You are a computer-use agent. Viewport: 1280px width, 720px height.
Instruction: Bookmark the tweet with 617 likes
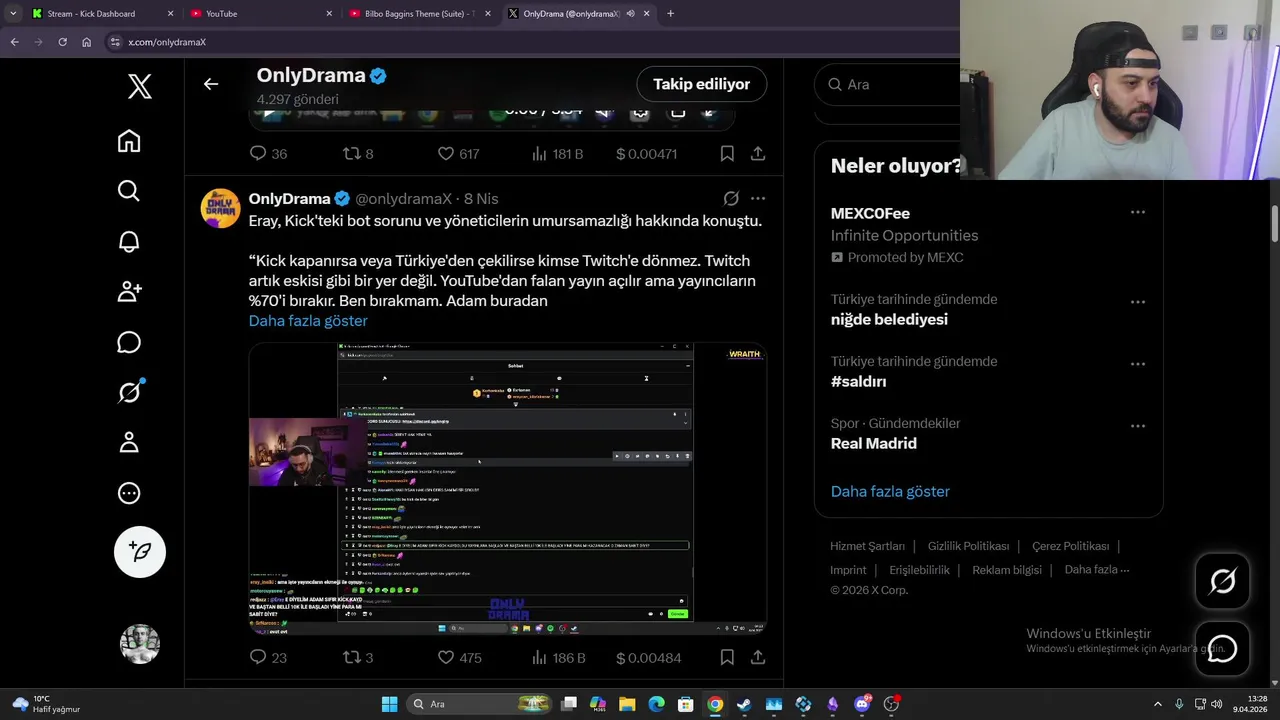[x=727, y=154]
